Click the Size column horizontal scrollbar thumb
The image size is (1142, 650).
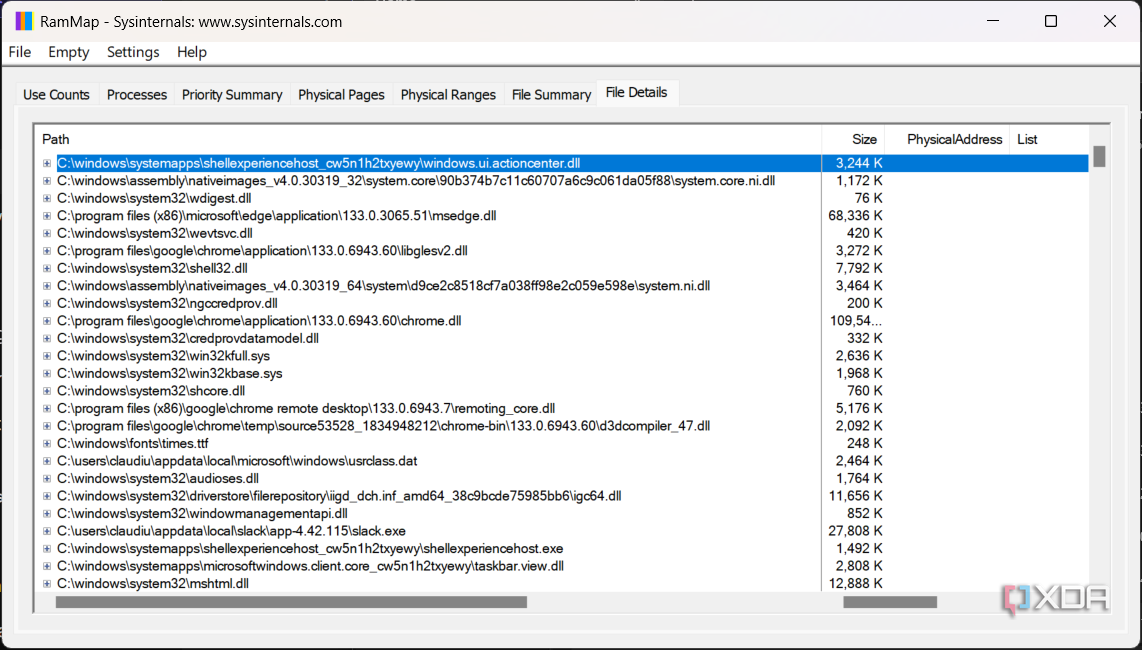[890, 602]
